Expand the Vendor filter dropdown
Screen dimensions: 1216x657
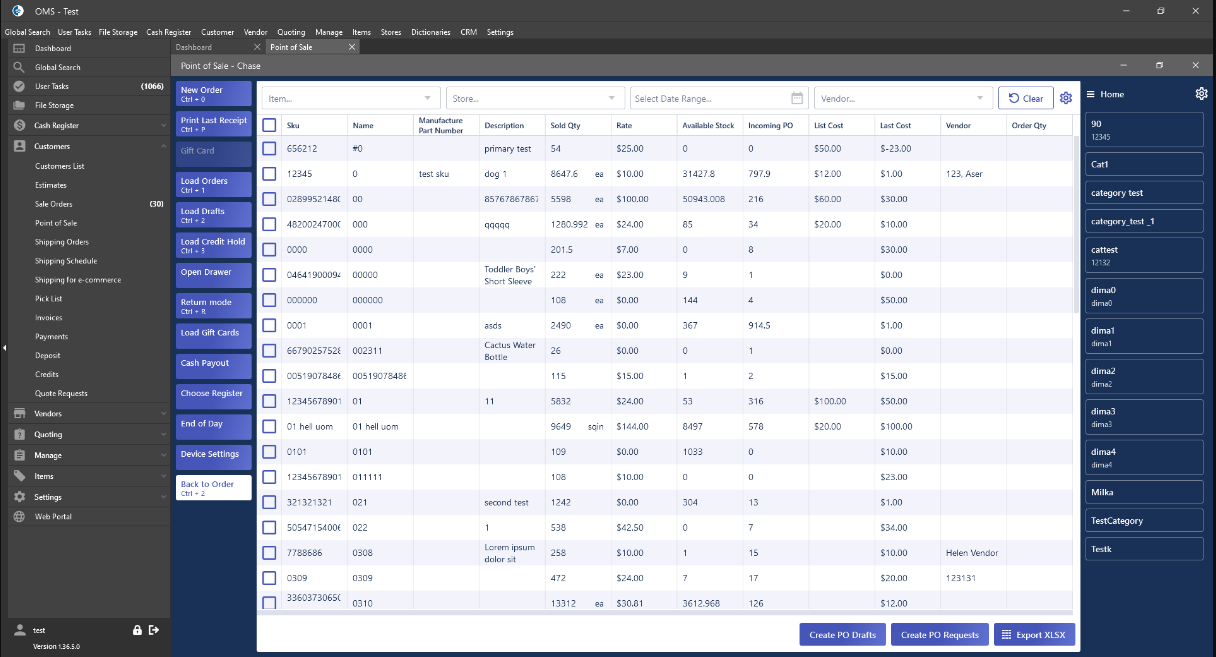coord(902,98)
